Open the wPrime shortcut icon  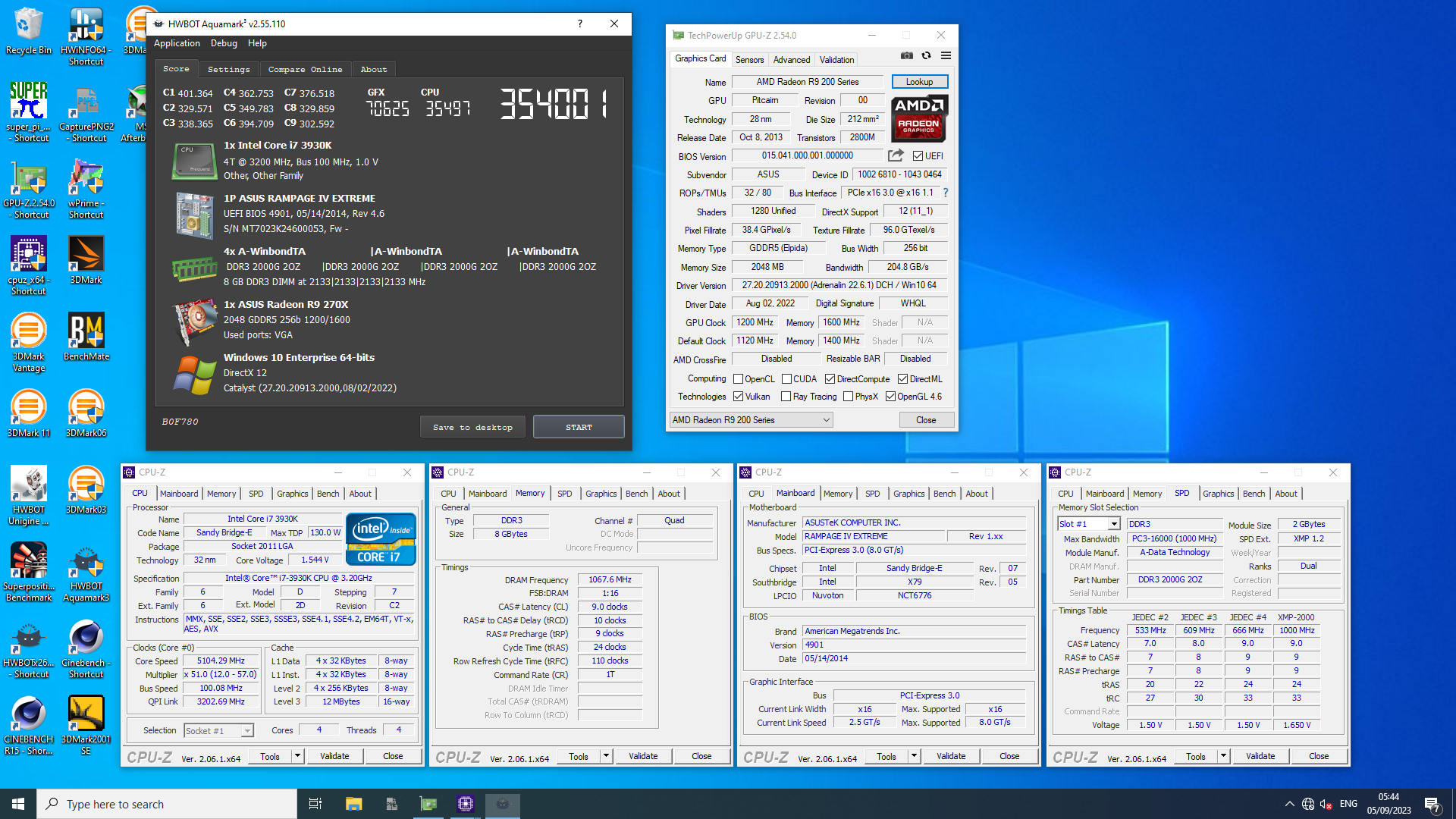pyautogui.click(x=86, y=189)
